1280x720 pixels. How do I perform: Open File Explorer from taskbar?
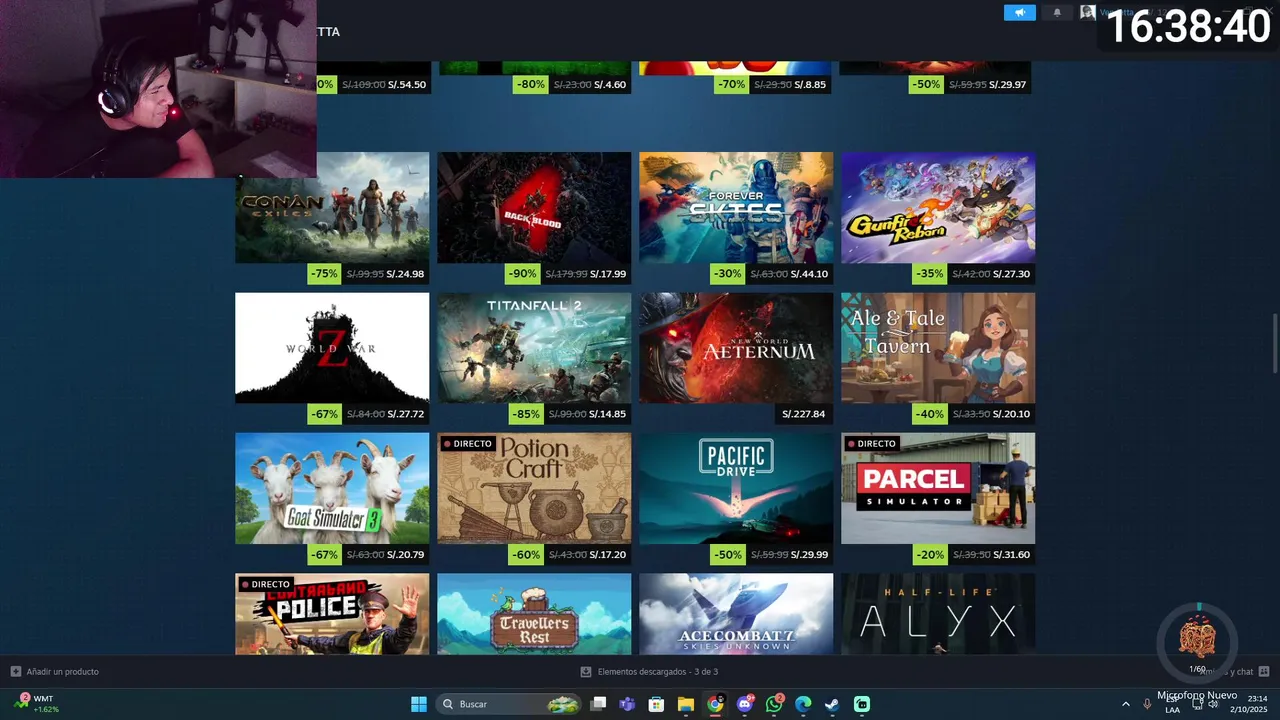[x=686, y=704]
